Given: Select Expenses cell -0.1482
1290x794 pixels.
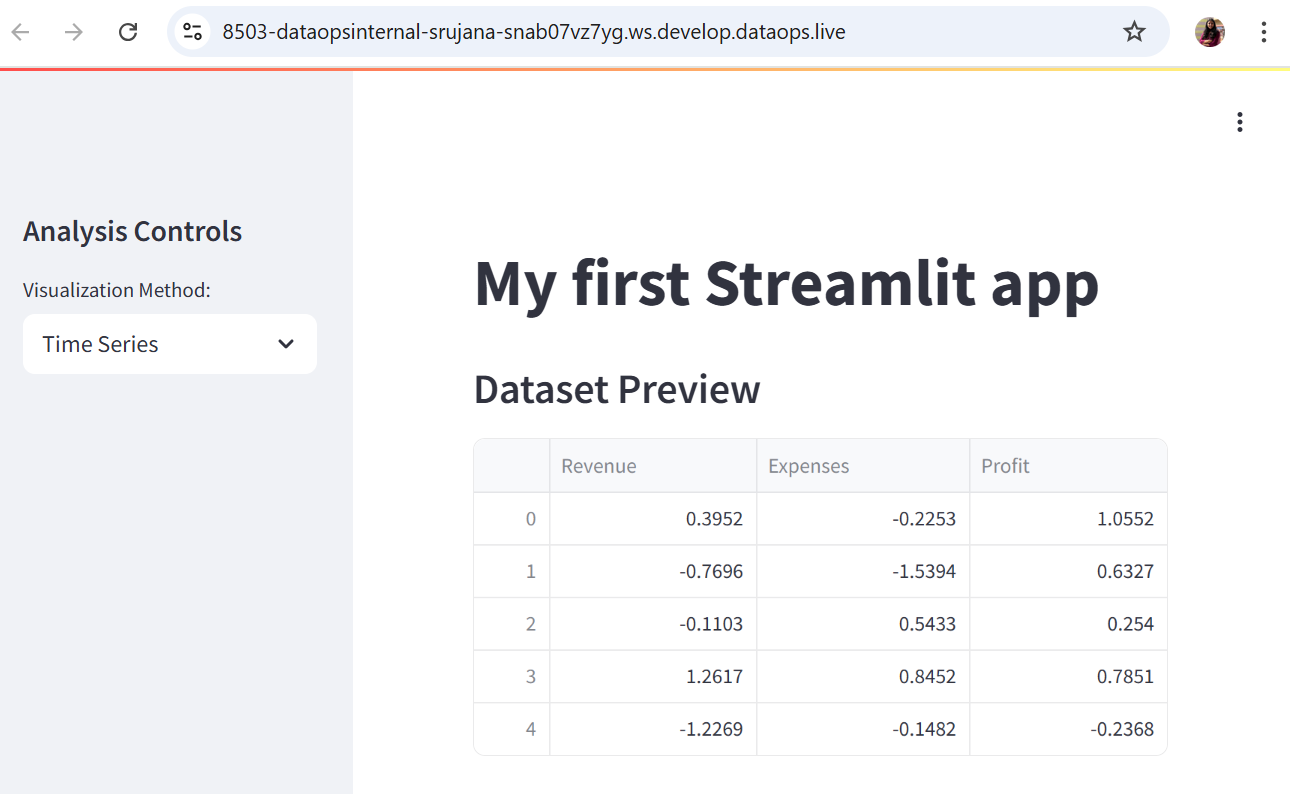Looking at the screenshot, I should [x=863, y=729].
